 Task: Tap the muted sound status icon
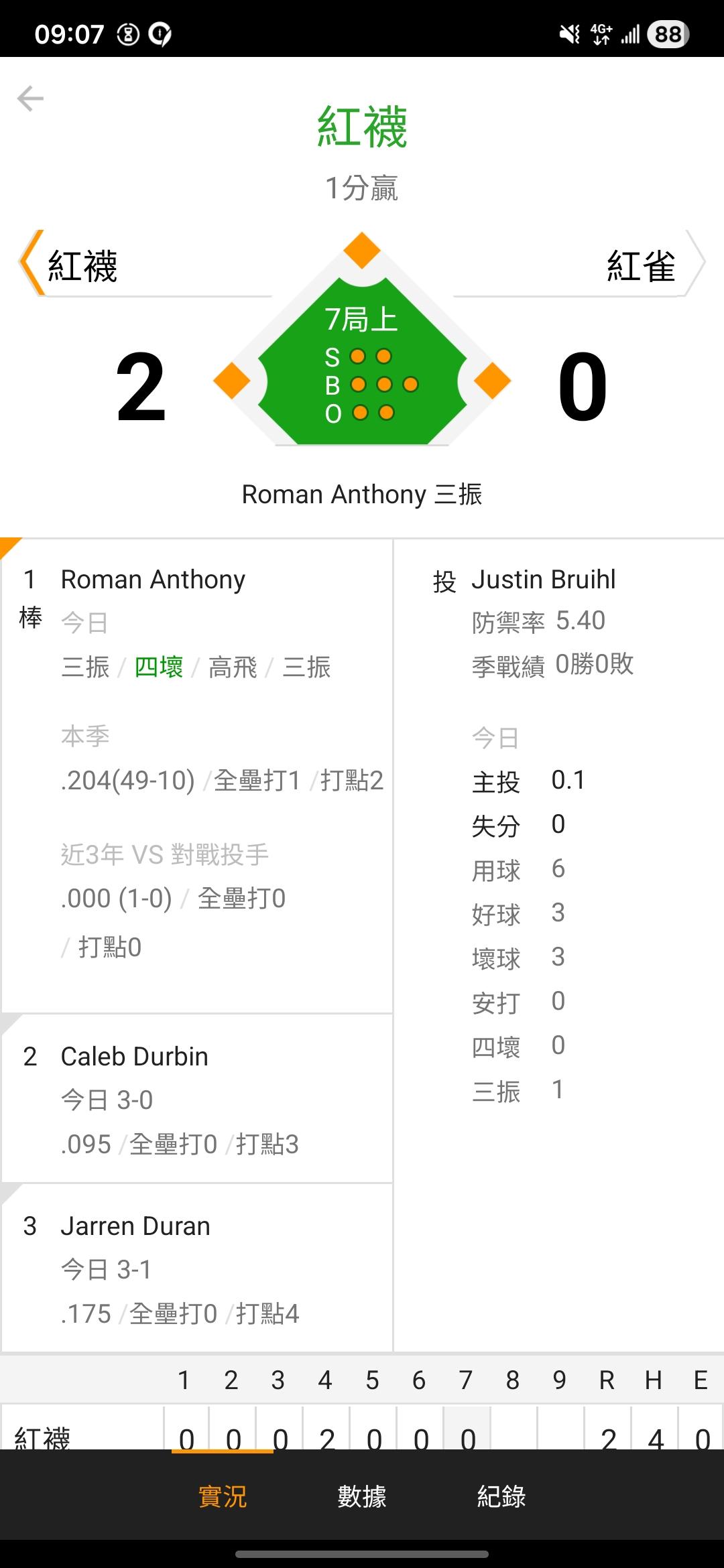point(570,34)
